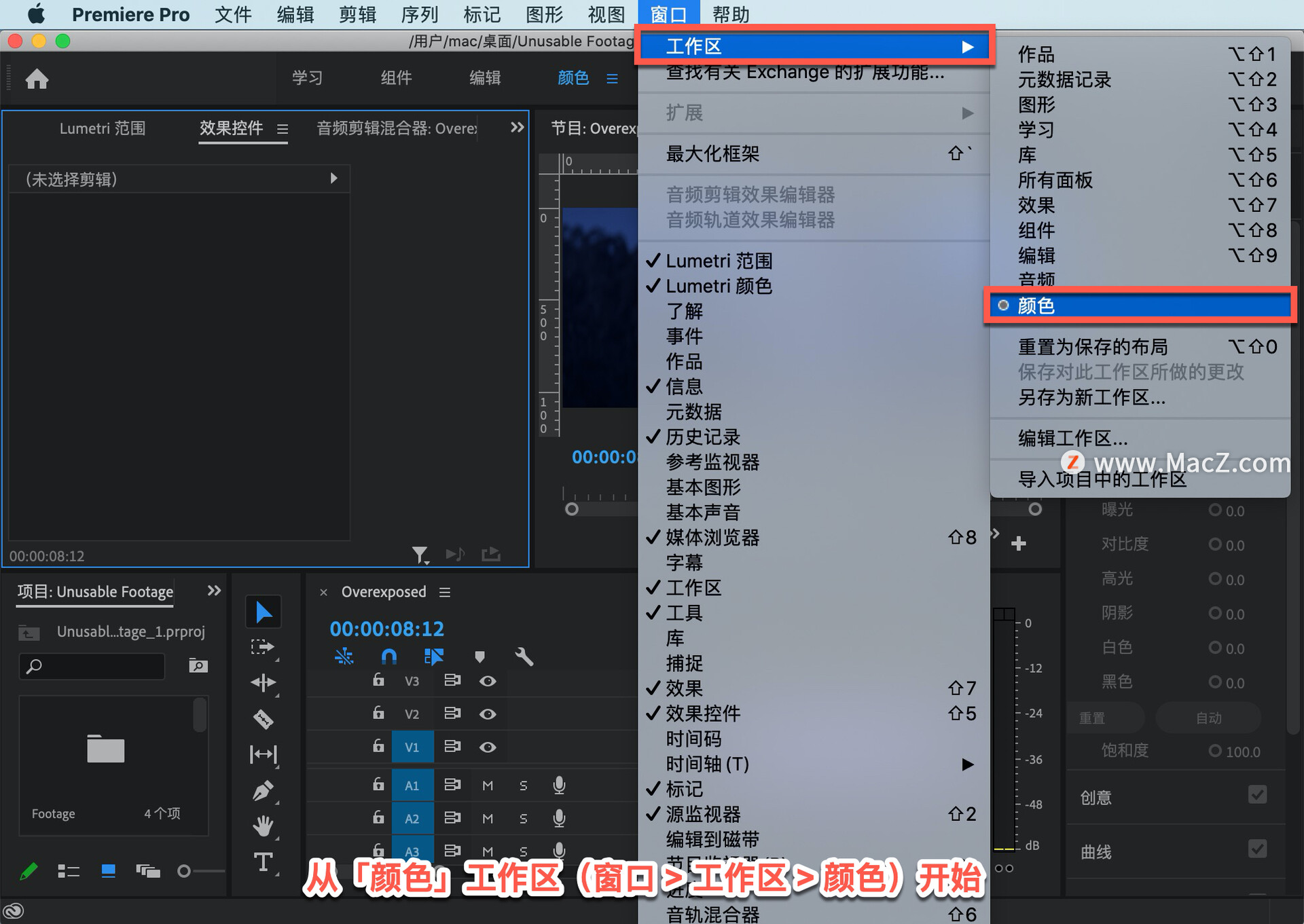Open Overexposed sequence panel menu
Image resolution: width=1304 pixels, height=924 pixels.
point(445,592)
